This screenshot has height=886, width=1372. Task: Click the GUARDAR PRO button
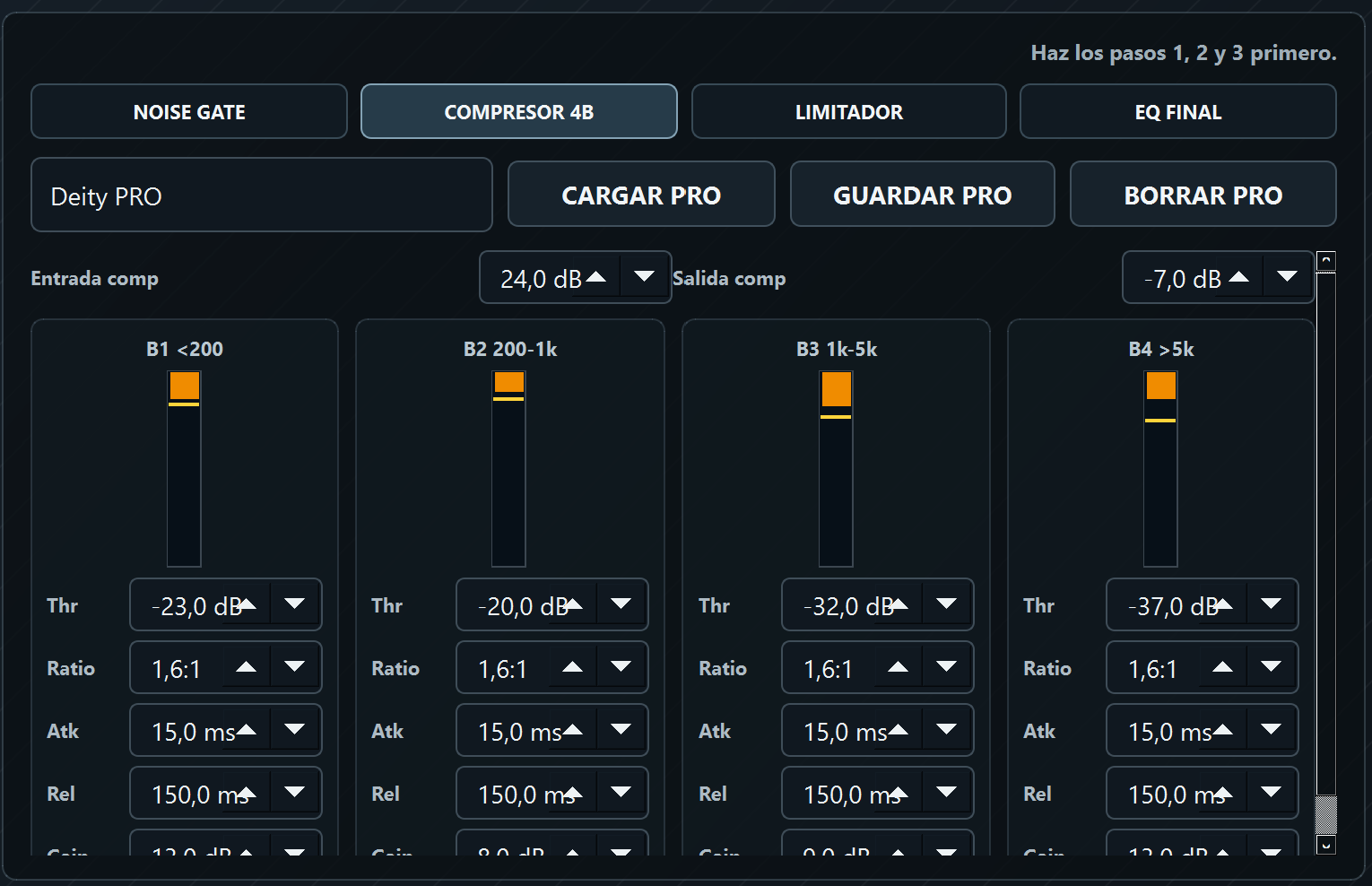[x=923, y=195]
